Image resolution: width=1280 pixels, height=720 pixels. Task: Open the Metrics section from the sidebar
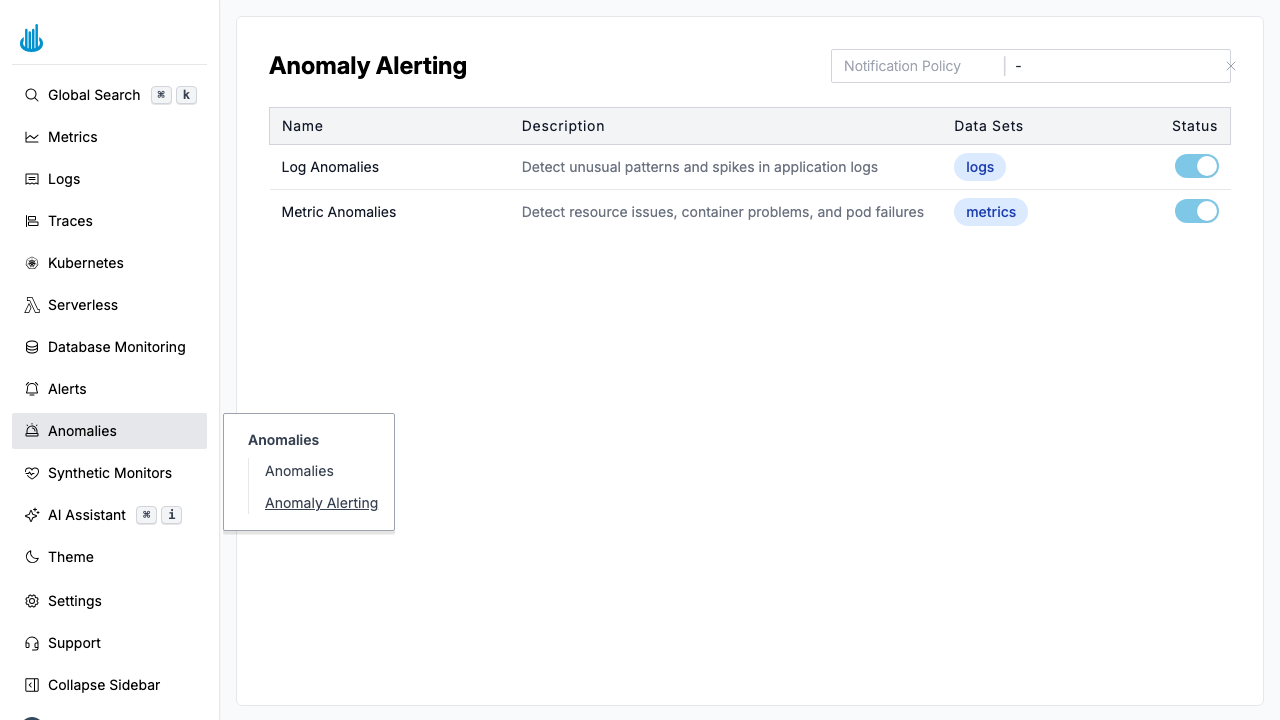[72, 137]
